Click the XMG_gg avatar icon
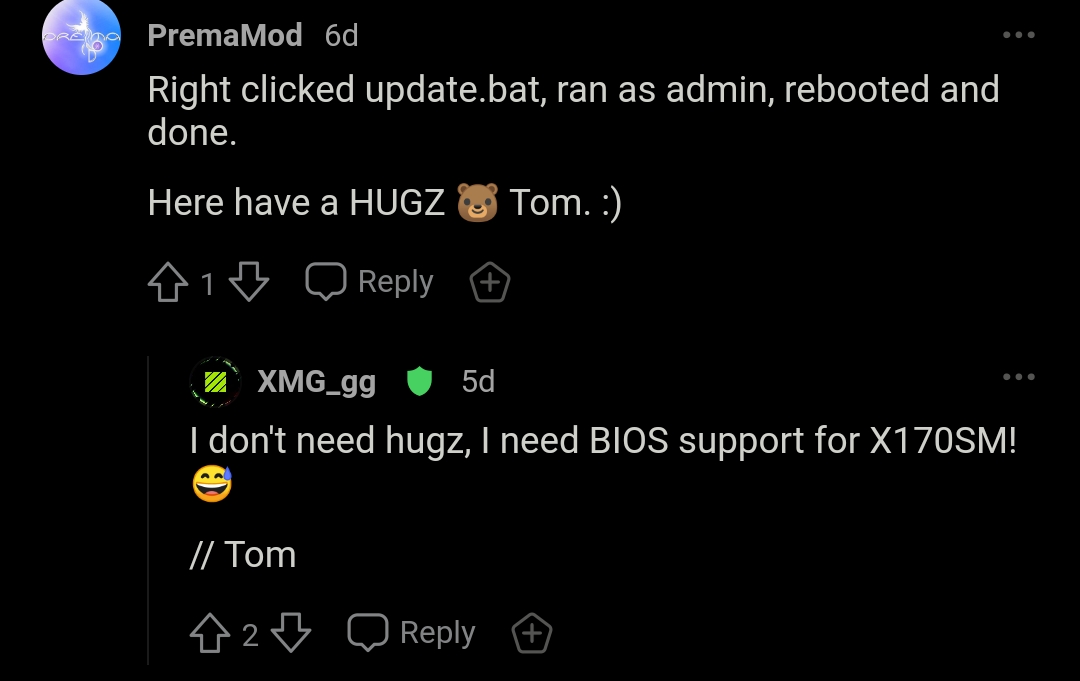Screen dimensions: 1080x681 point(215,382)
